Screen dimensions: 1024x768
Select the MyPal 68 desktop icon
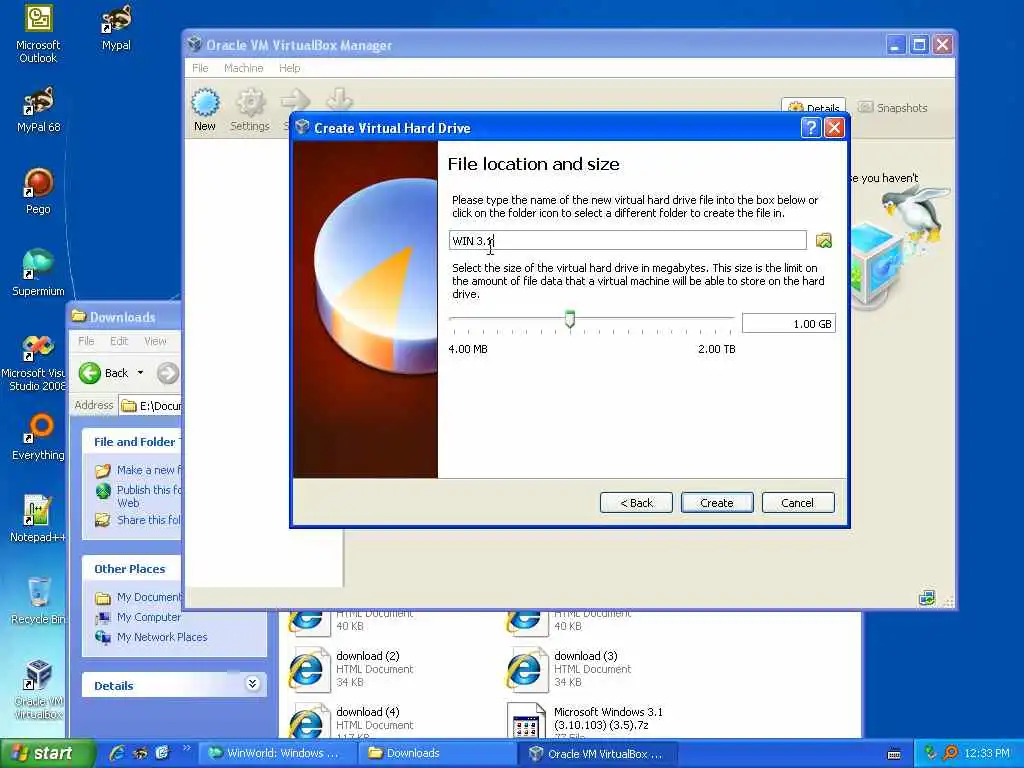point(38,110)
